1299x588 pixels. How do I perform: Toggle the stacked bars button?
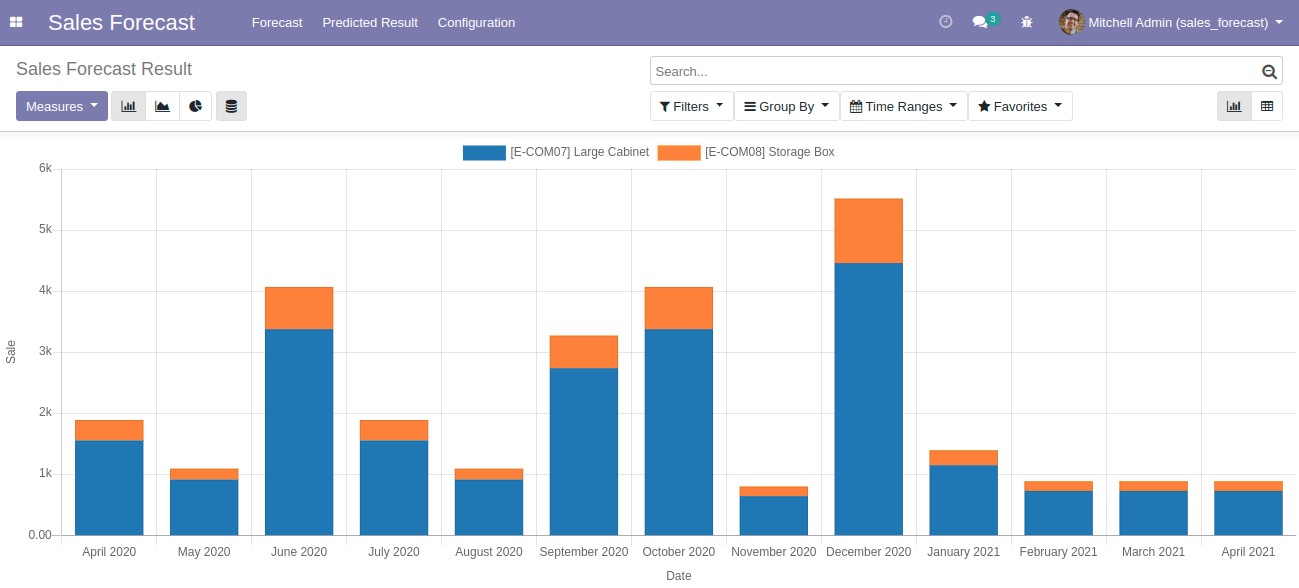point(231,106)
